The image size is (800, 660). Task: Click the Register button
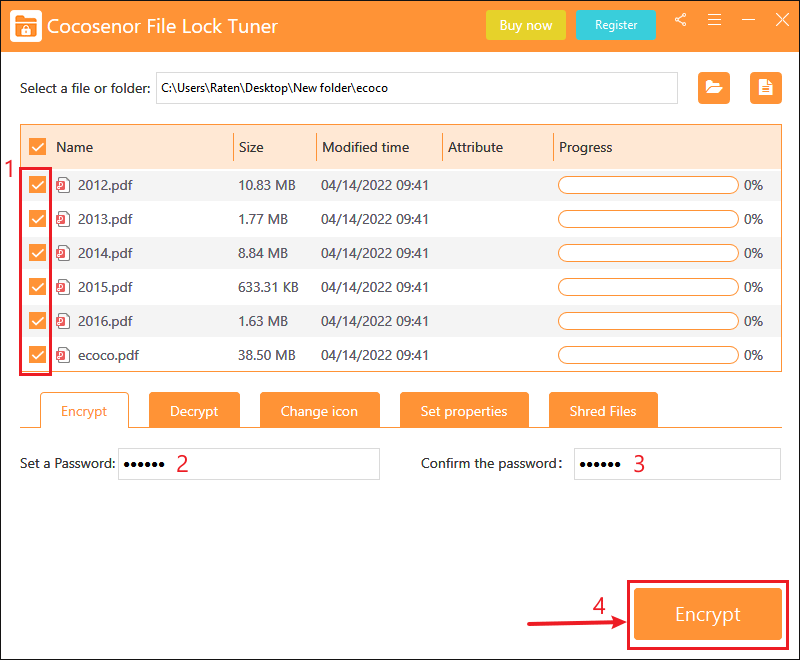tap(616, 25)
